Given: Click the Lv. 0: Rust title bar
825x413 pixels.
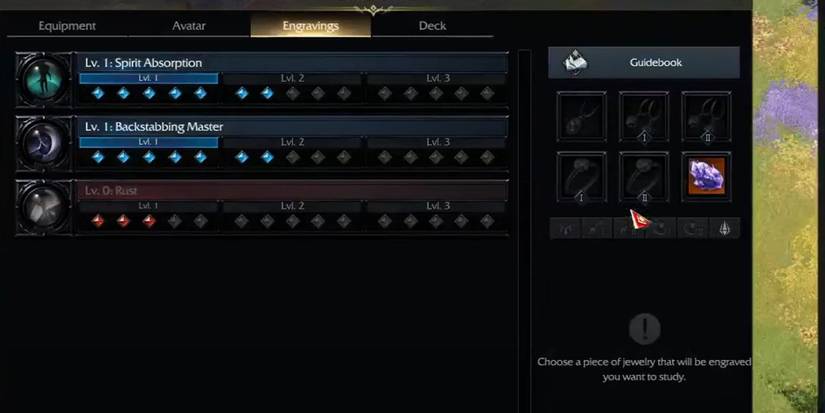Looking at the screenshot, I should [x=293, y=190].
